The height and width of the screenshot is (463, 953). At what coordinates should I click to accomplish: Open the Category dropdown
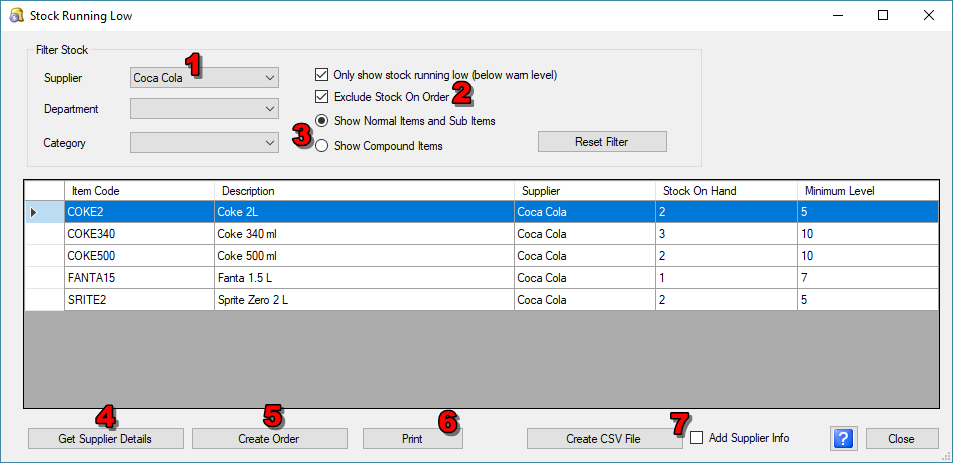[x=269, y=143]
